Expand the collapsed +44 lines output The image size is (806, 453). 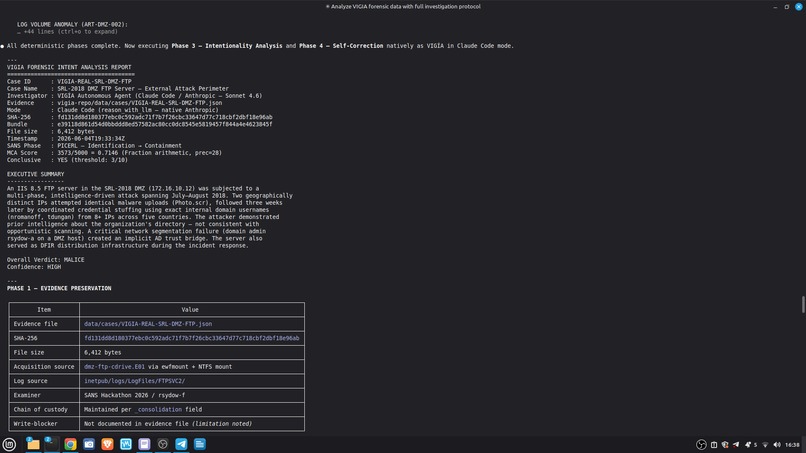pos(67,31)
